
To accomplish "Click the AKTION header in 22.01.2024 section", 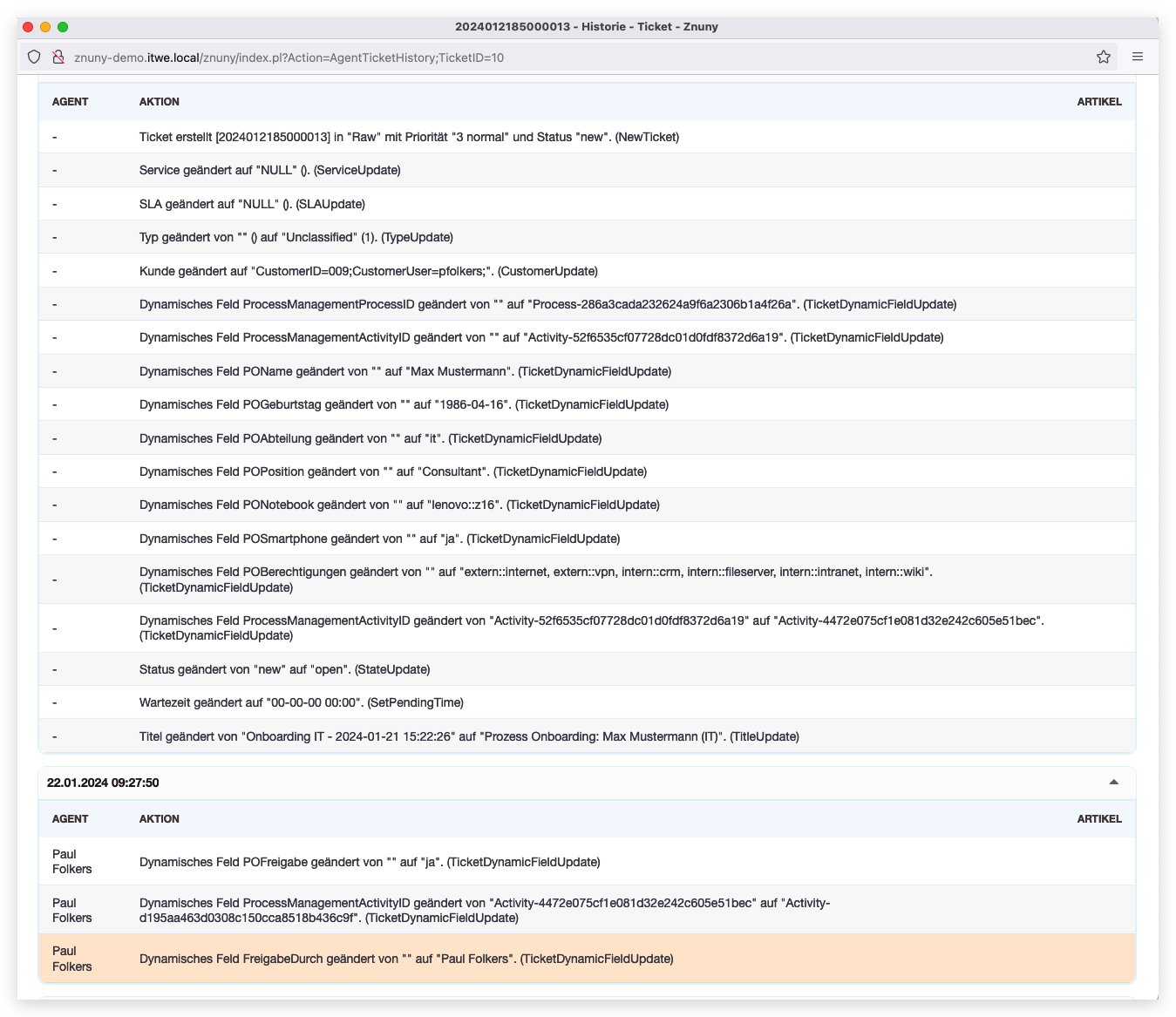I will click(x=160, y=819).
